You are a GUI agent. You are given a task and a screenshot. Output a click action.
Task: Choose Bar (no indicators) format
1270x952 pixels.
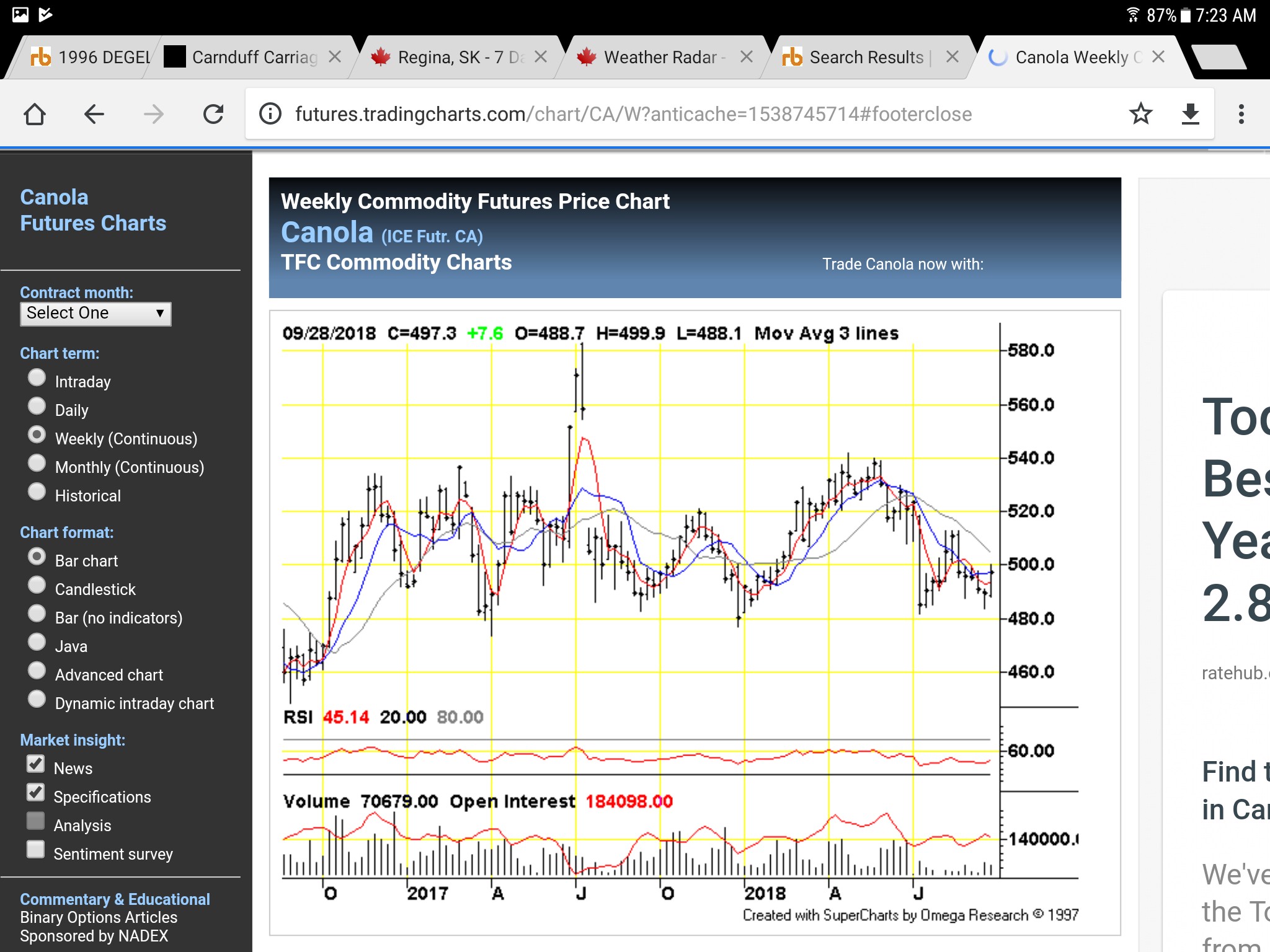click(x=37, y=614)
